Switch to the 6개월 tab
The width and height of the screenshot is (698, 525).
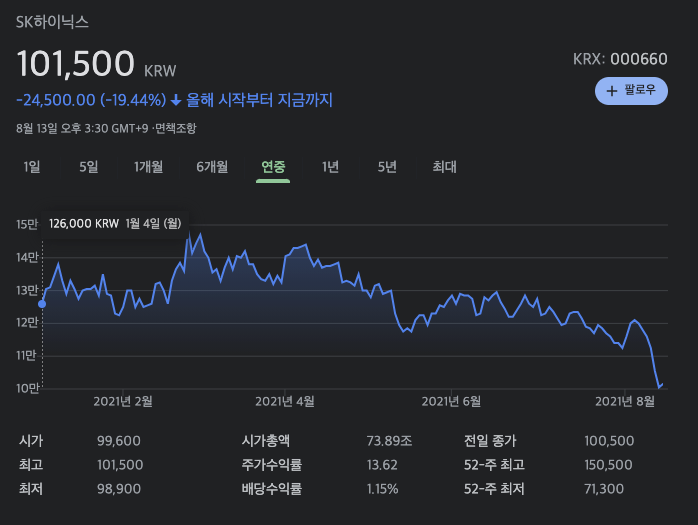tap(212, 167)
